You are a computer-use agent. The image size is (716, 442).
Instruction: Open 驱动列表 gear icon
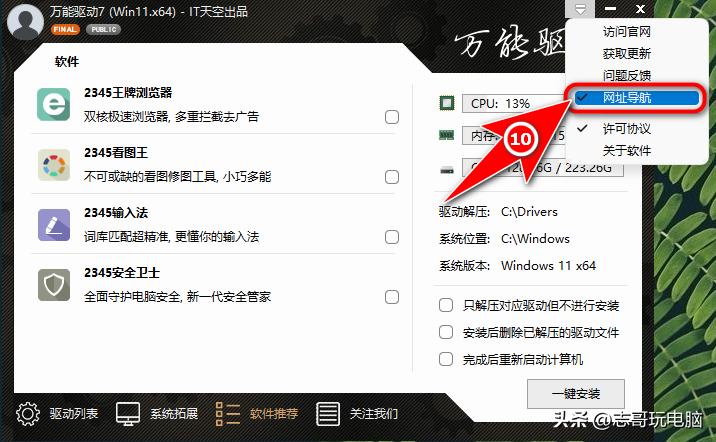(28, 414)
